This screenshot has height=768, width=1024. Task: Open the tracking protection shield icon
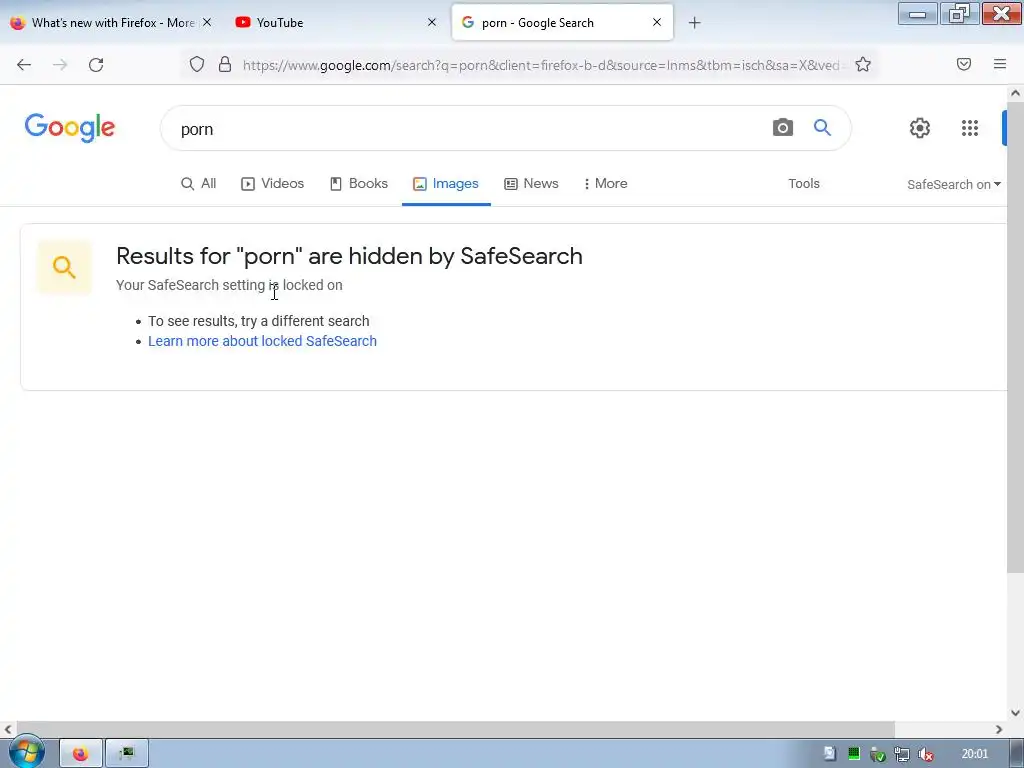point(197,64)
